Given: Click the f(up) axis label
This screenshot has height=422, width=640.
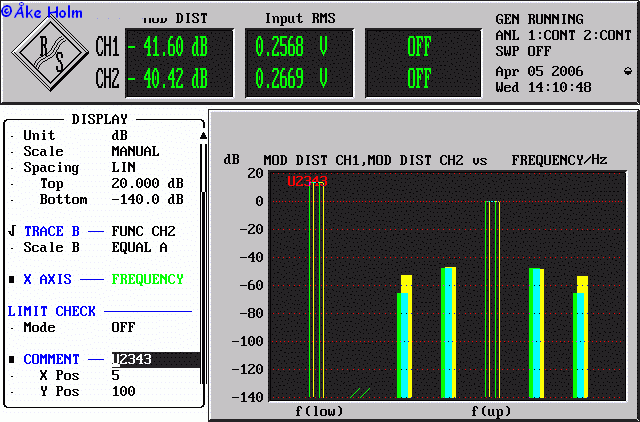Looking at the screenshot, I should pos(491,411).
